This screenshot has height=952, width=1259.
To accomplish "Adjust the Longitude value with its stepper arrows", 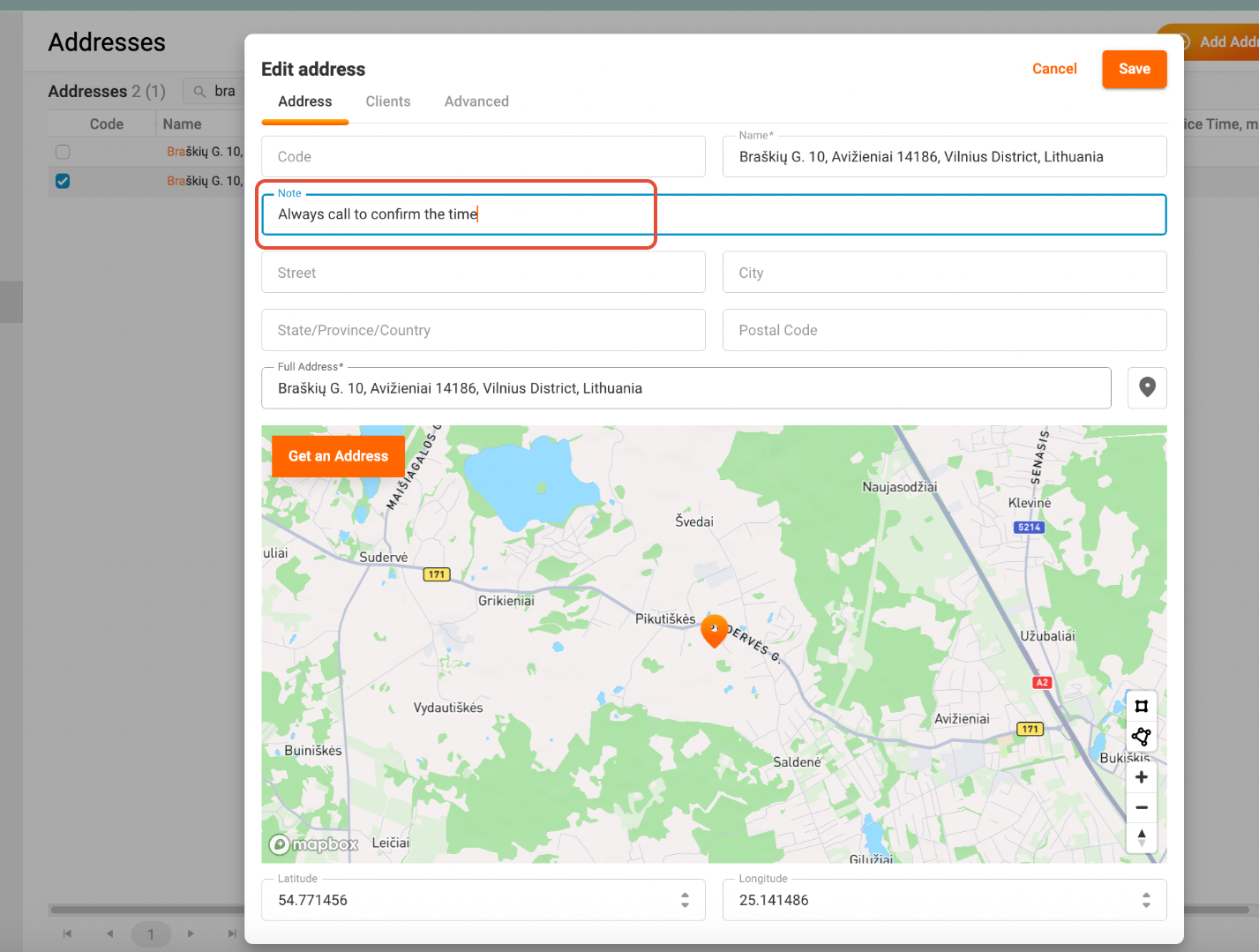I will [x=1146, y=900].
